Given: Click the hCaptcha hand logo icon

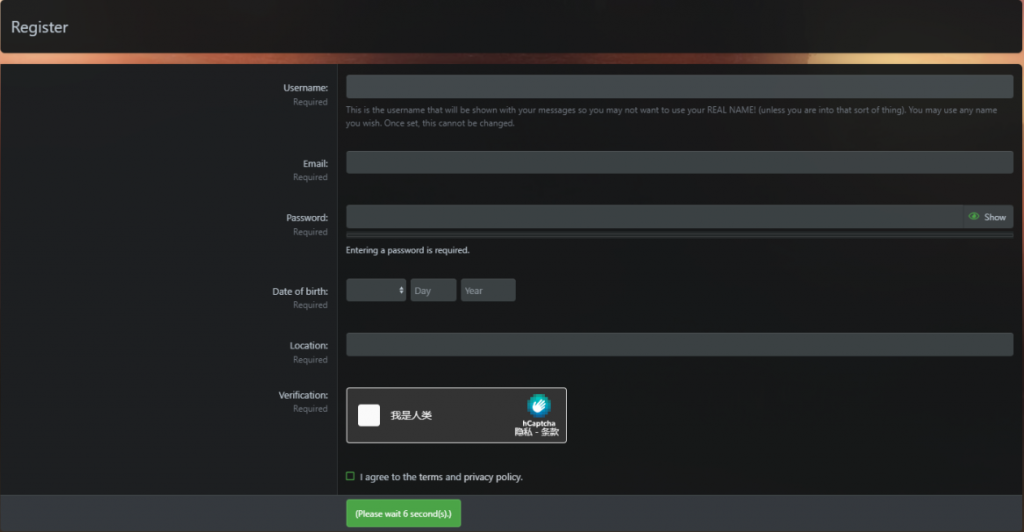Looking at the screenshot, I should click(538, 405).
